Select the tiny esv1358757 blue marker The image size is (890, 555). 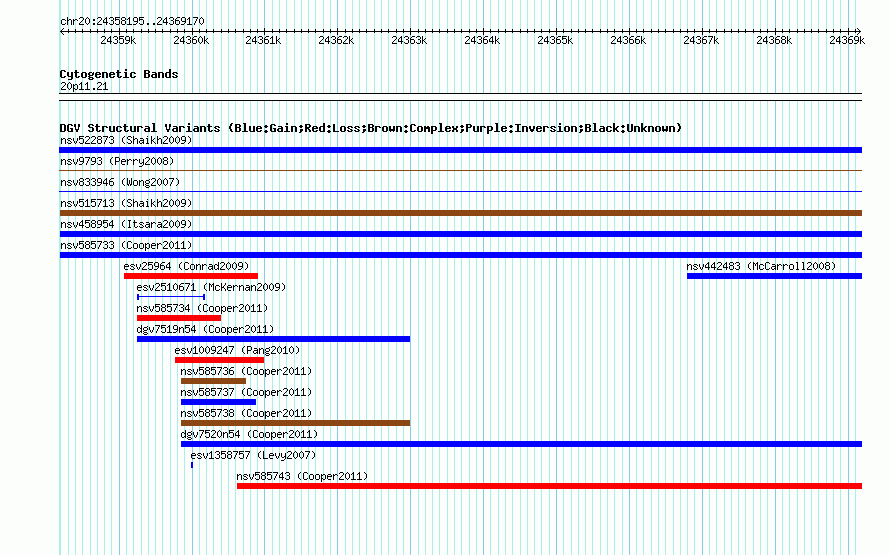tap(192, 465)
